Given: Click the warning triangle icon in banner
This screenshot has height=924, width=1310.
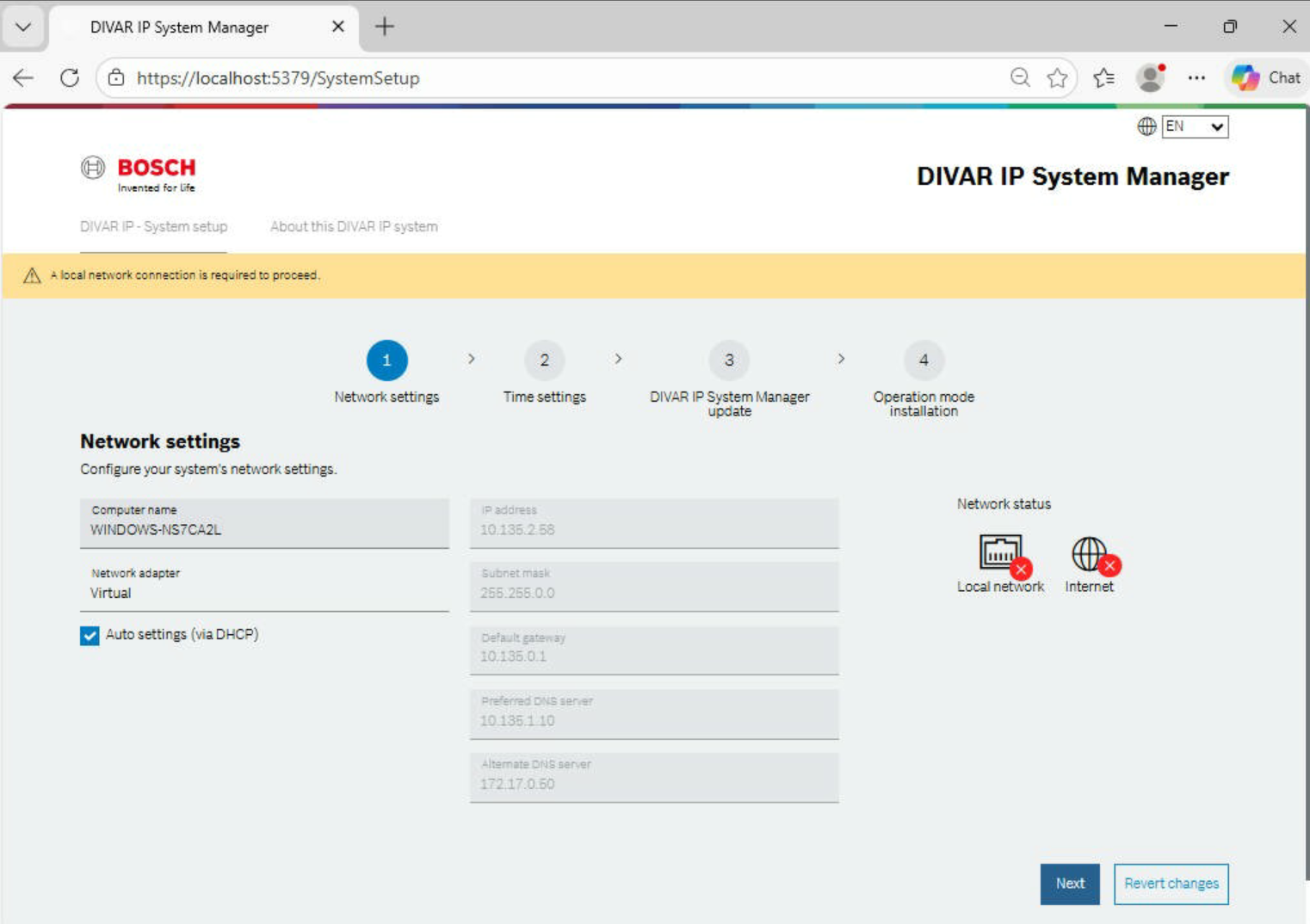Looking at the screenshot, I should click(32, 275).
